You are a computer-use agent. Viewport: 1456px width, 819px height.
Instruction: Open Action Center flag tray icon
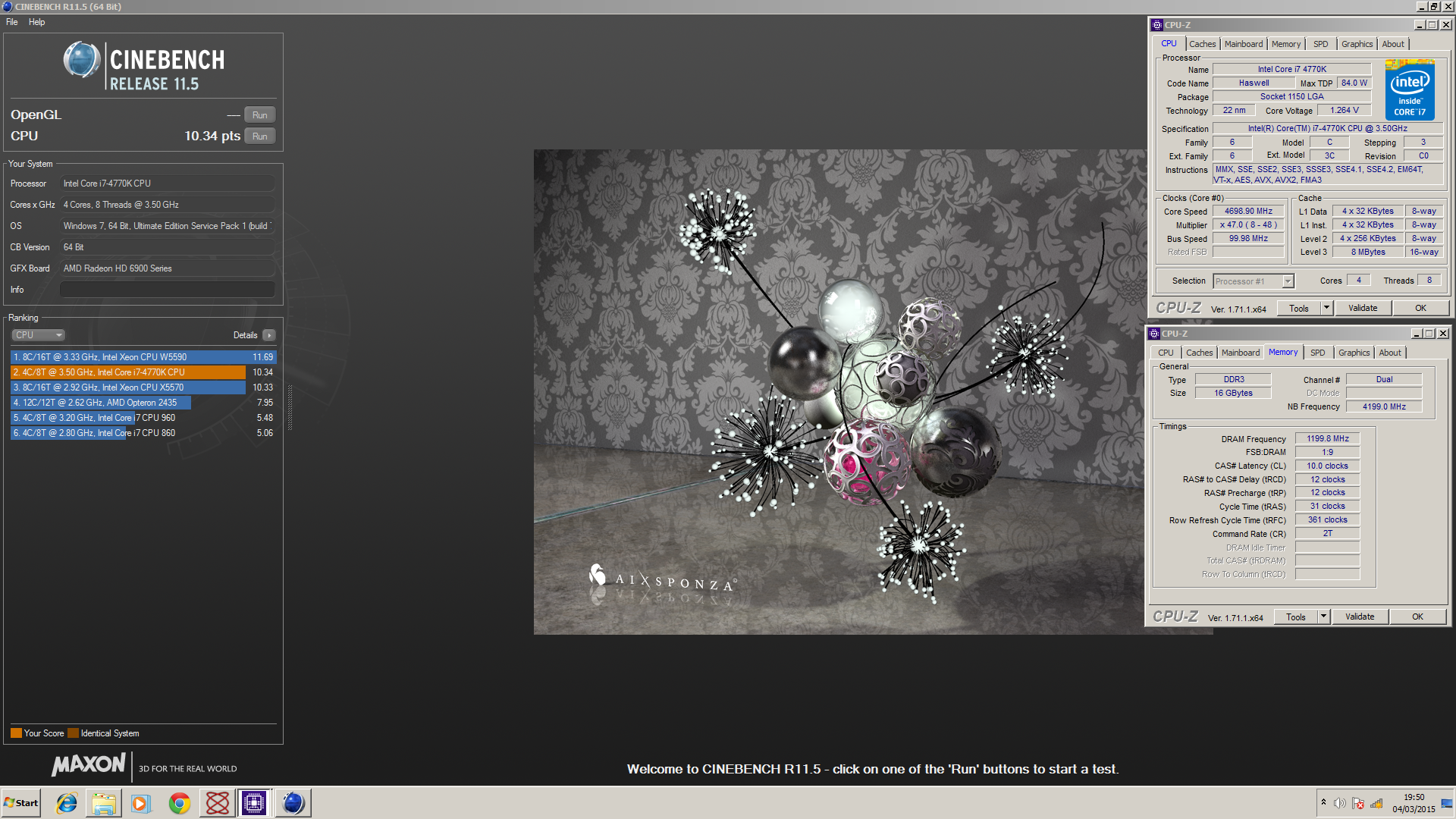(x=1358, y=803)
